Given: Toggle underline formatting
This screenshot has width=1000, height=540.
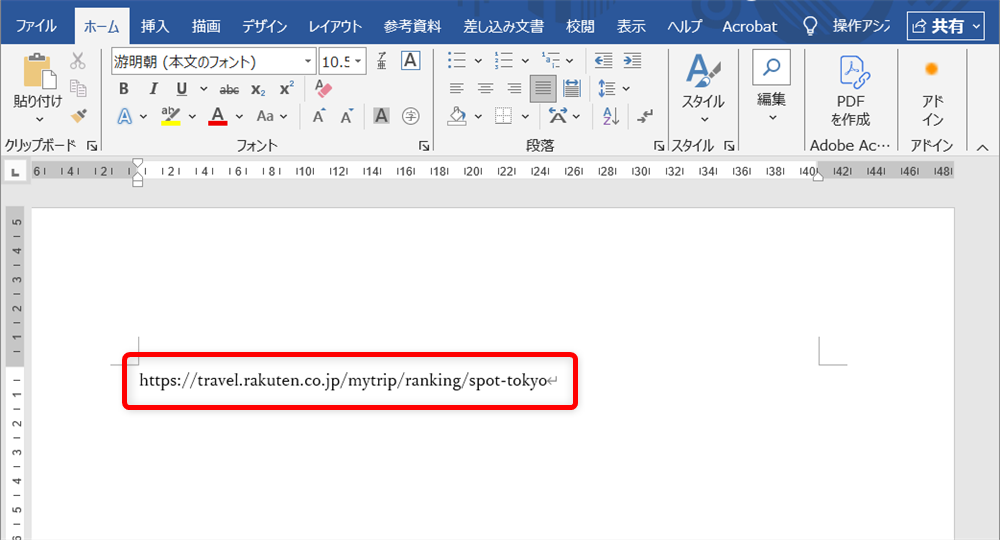Looking at the screenshot, I should (182, 89).
